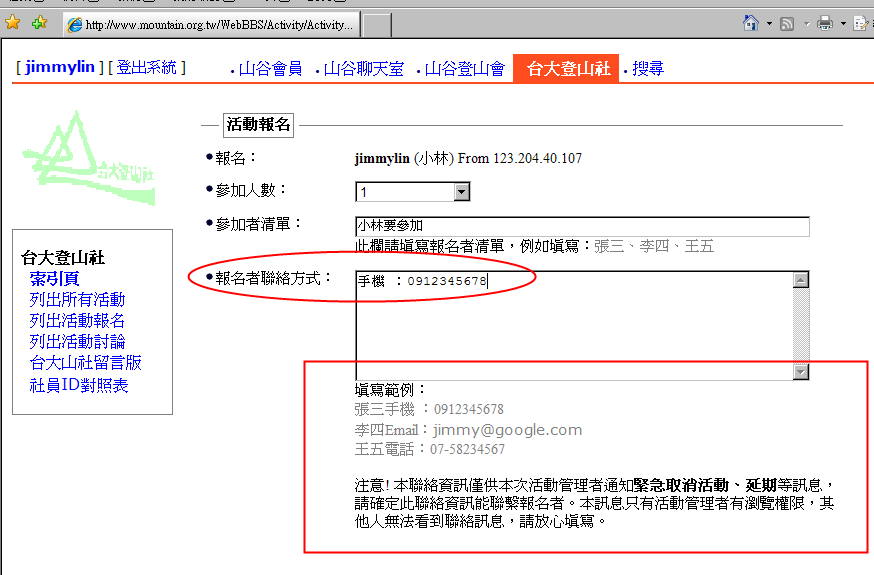This screenshot has height=575, width=874.
Task: Open the 山谷登山會 menu item
Action: click(464, 69)
